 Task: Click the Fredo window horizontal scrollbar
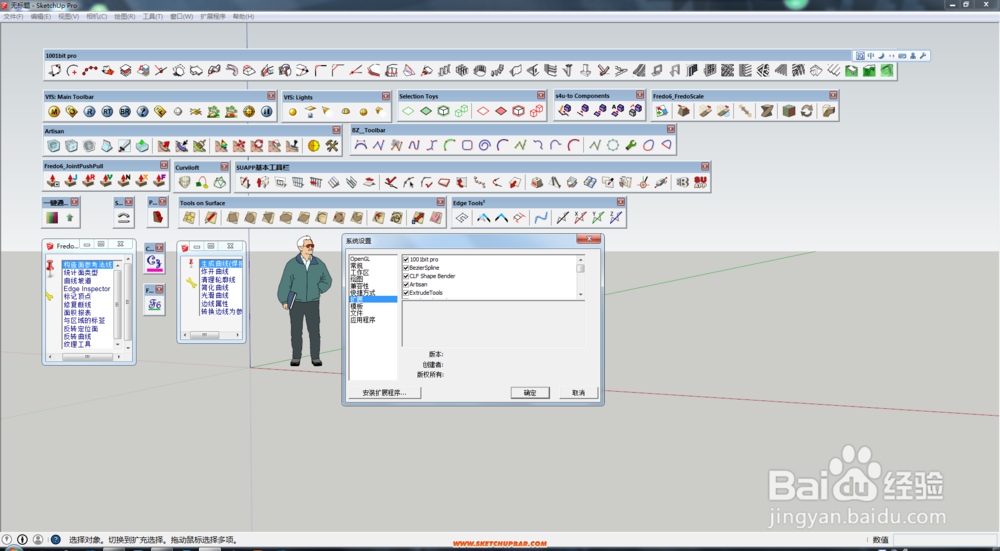87,357
